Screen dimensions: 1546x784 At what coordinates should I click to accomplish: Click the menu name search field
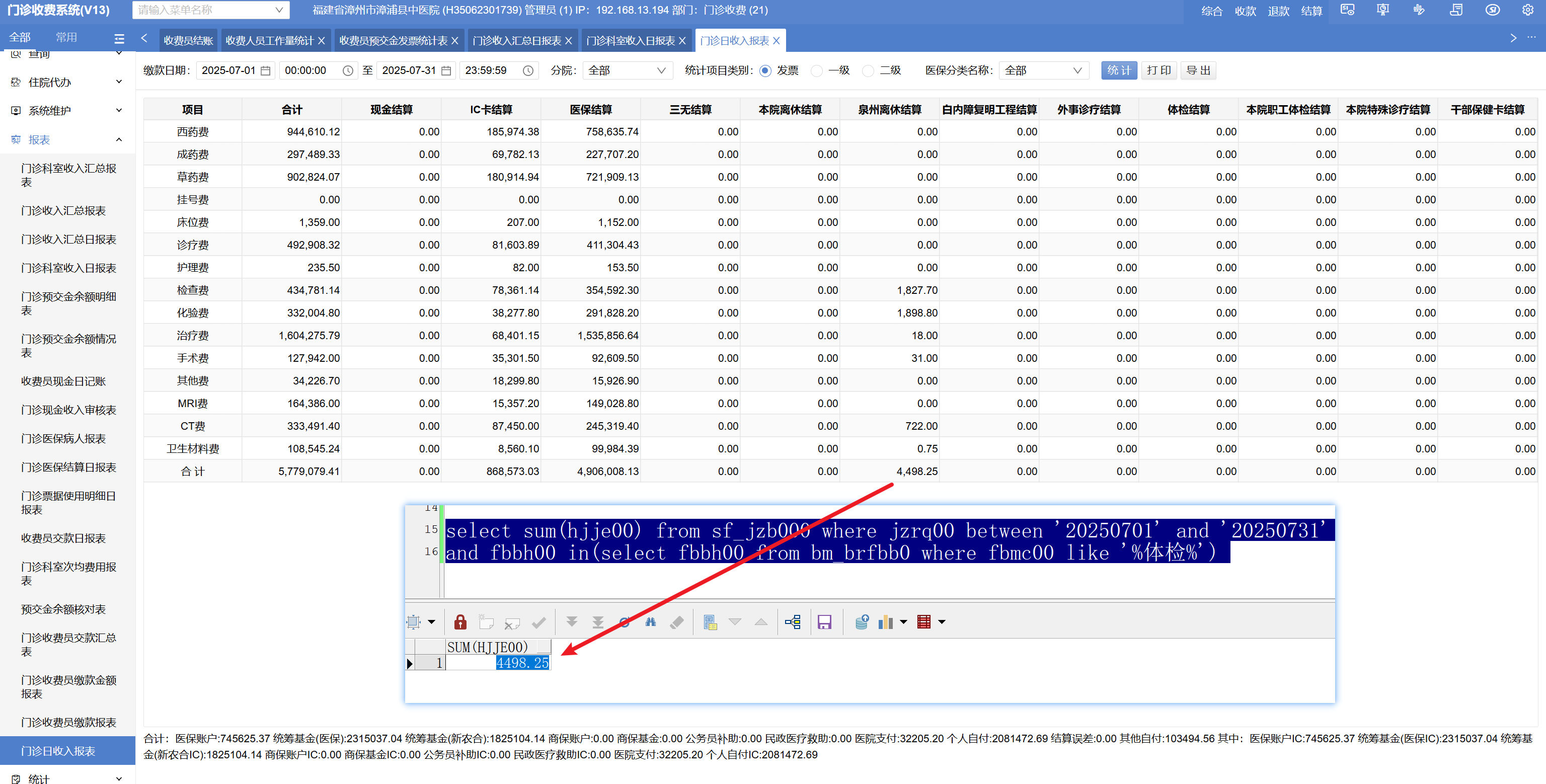204,10
